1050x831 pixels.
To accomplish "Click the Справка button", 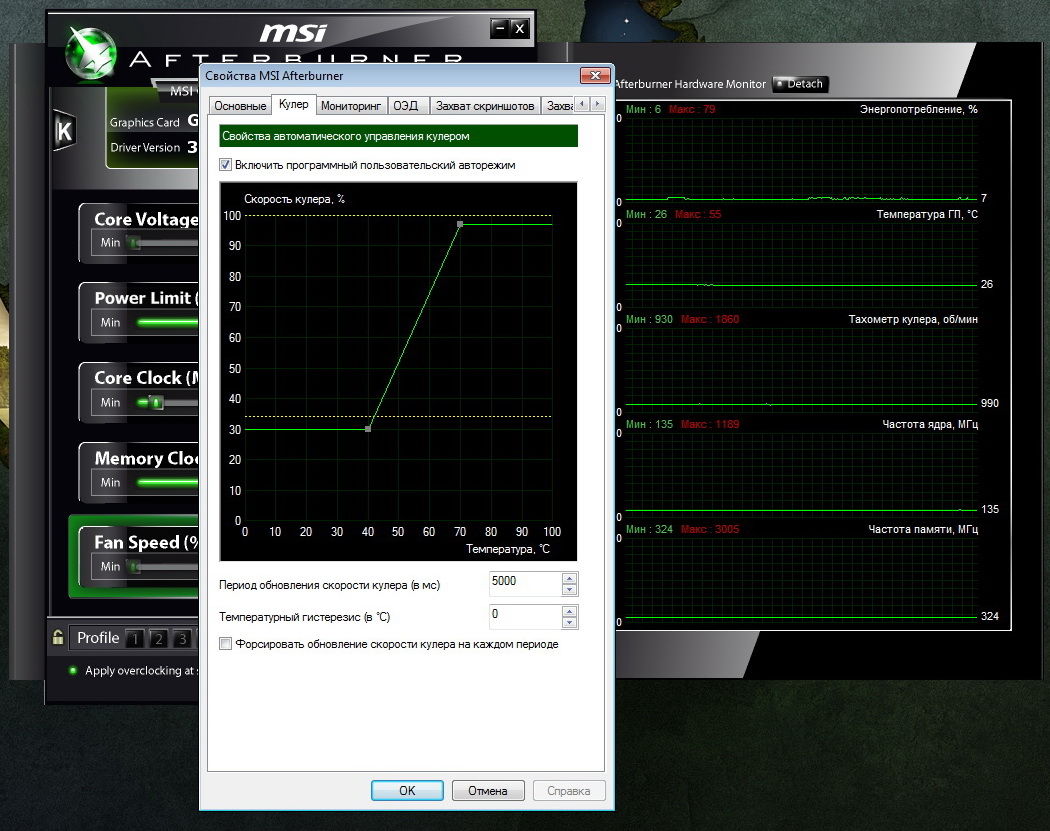I will click(569, 790).
